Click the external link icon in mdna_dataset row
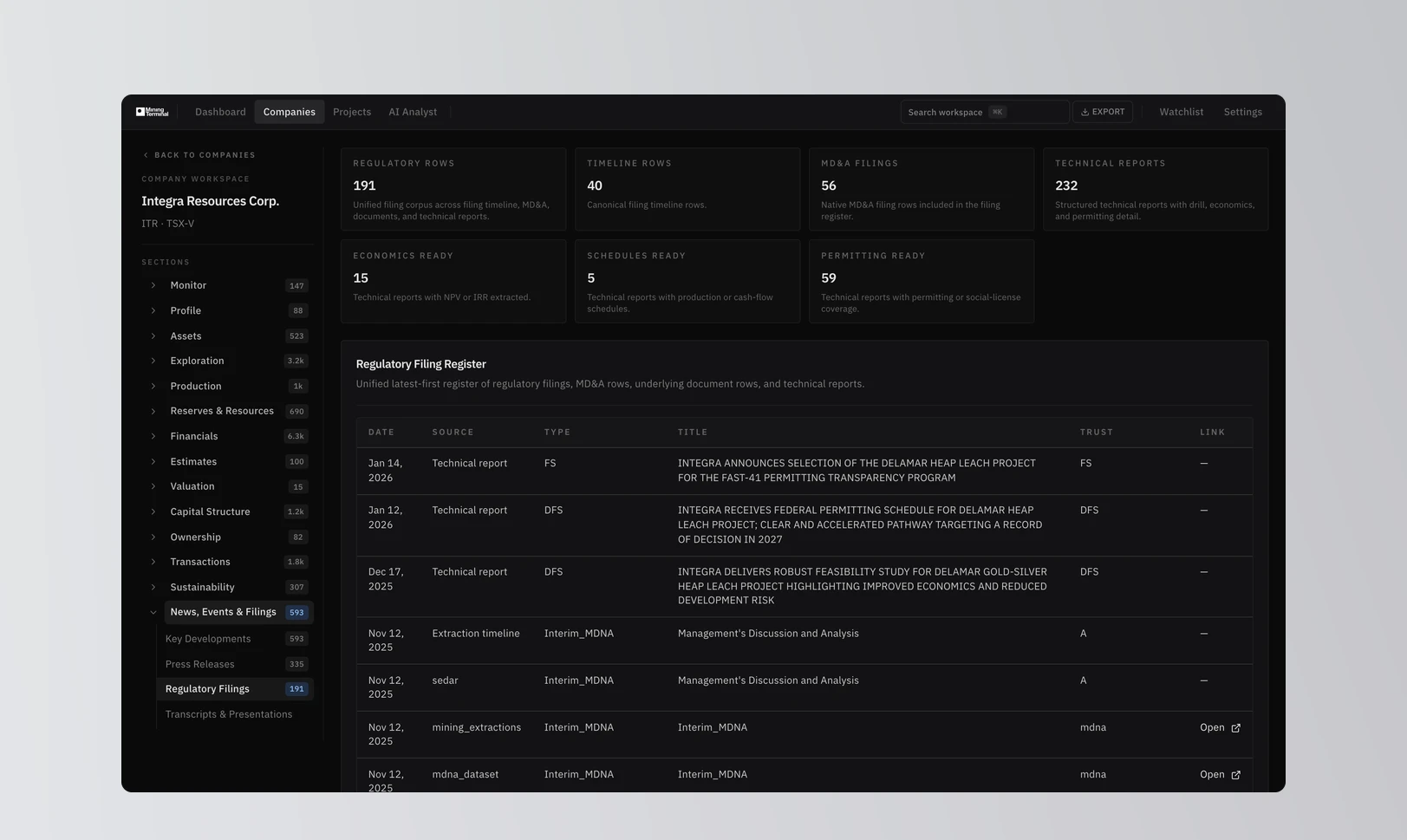 [x=1235, y=775]
